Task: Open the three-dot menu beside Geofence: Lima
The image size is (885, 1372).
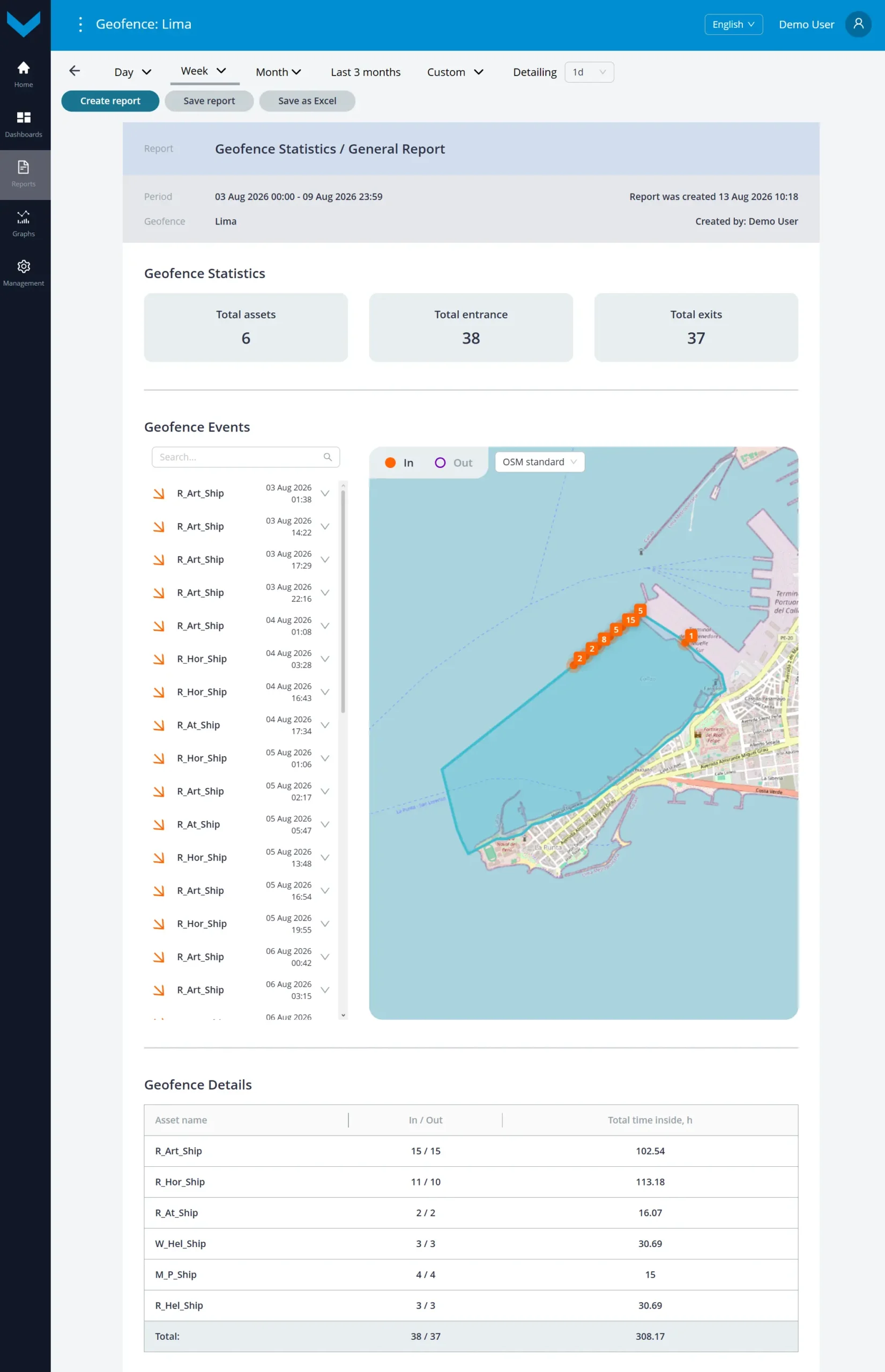Action: point(80,24)
